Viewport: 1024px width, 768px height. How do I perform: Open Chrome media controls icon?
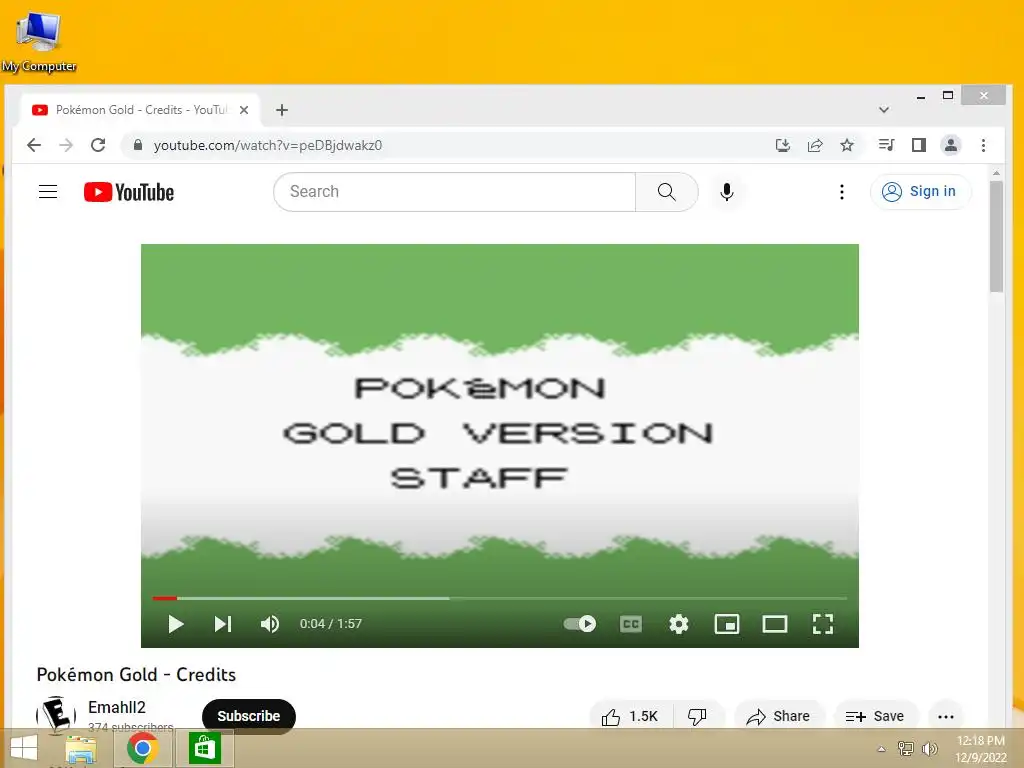click(886, 145)
